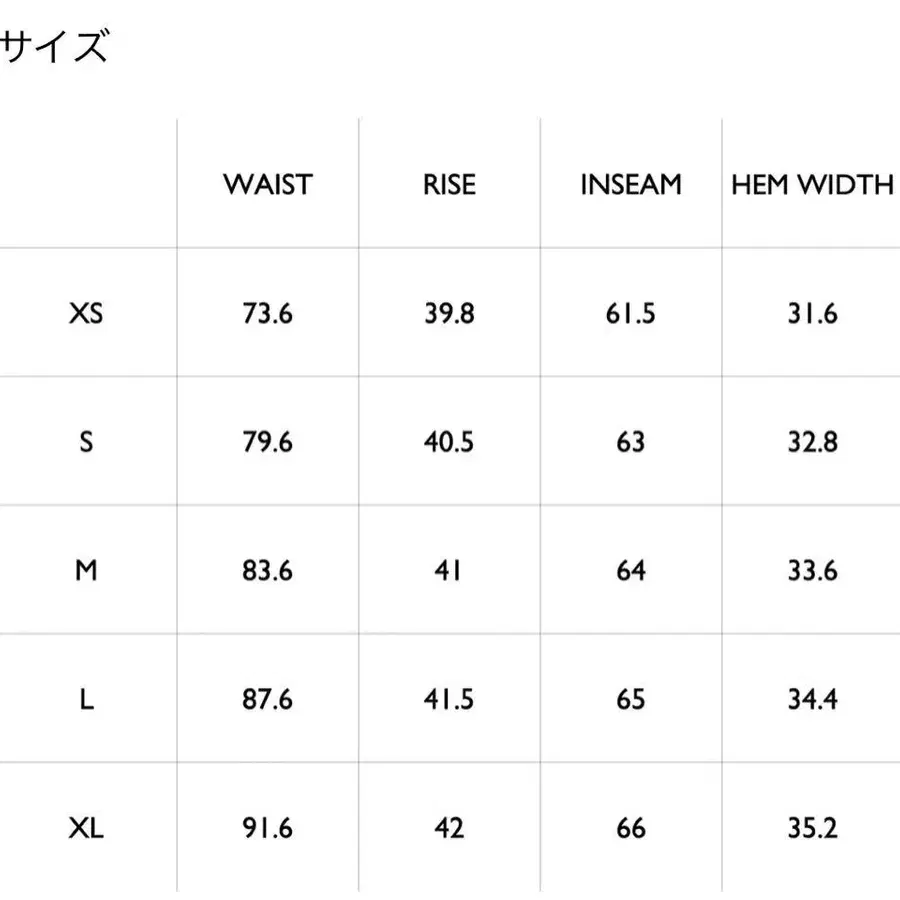Select the XL size row label
This screenshot has height=900, width=900.
pyautogui.click(x=86, y=828)
